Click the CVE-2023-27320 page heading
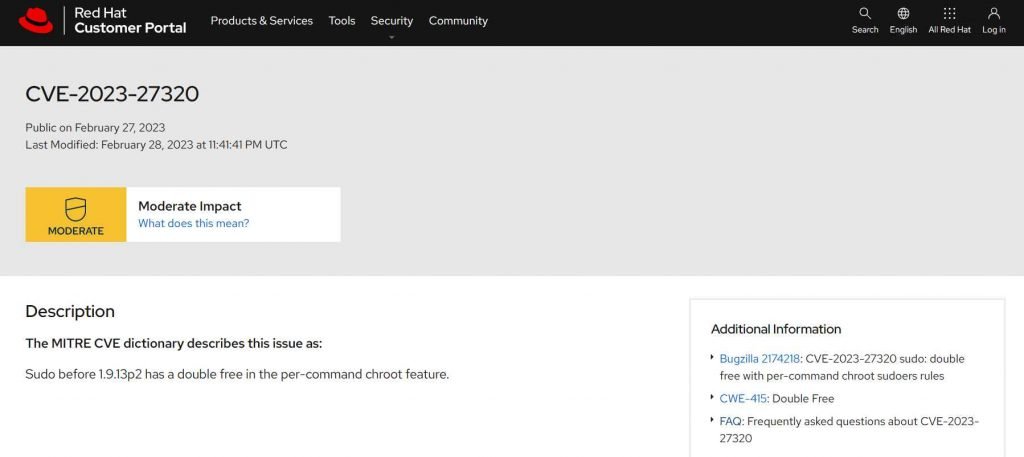This screenshot has width=1024, height=457. coord(112,94)
